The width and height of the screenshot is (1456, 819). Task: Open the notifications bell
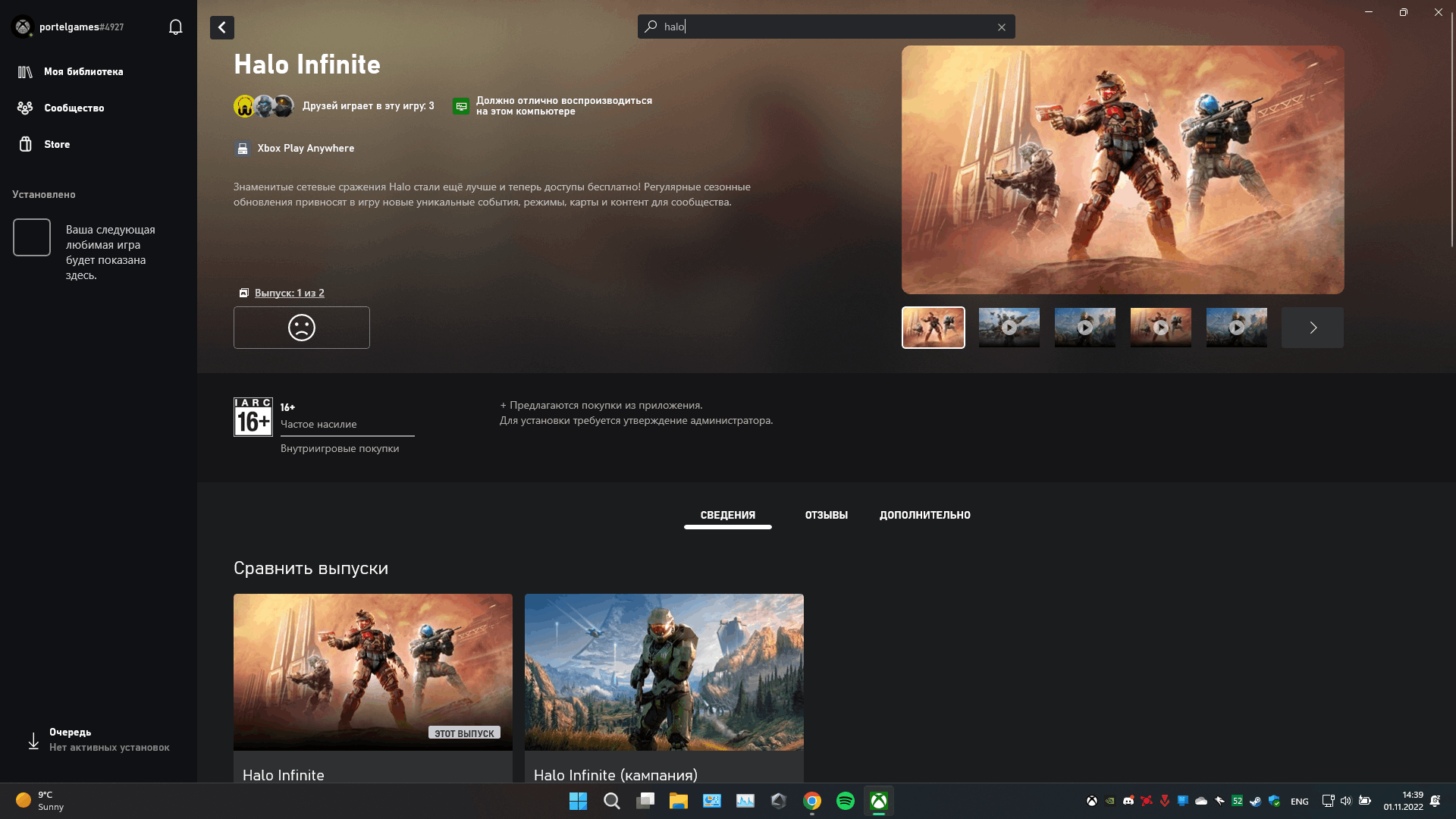pos(175,27)
